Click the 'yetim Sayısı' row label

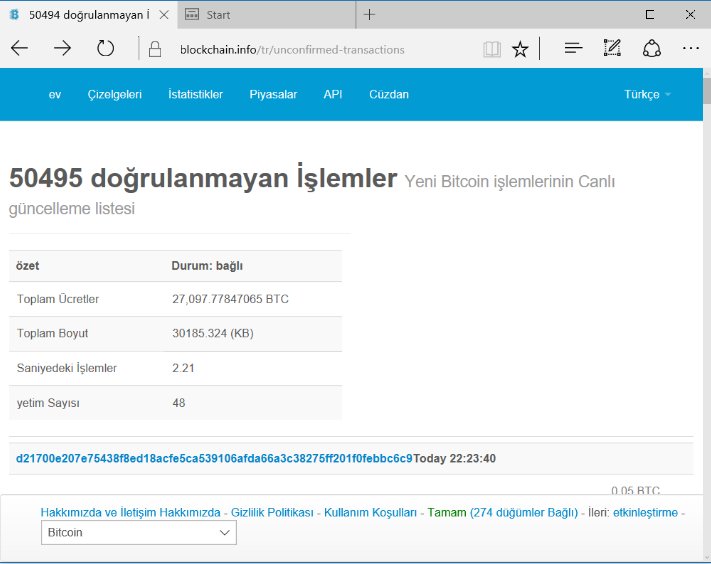tap(48, 403)
